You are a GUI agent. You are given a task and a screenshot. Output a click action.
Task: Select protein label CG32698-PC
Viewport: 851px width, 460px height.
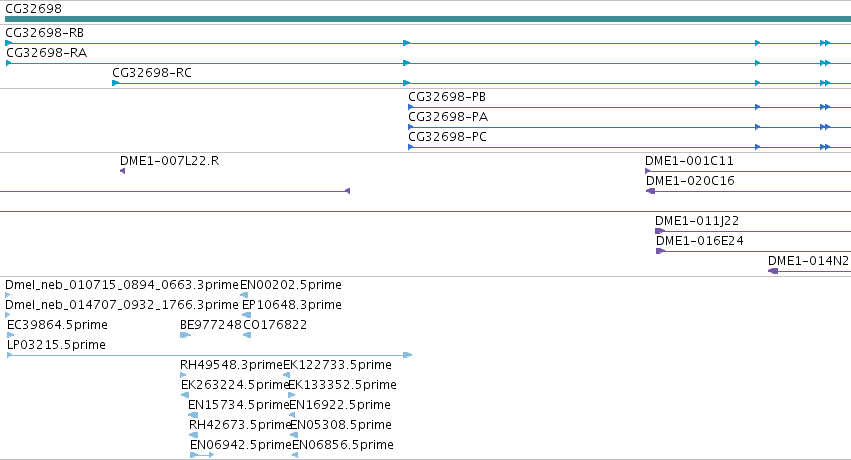click(x=447, y=137)
